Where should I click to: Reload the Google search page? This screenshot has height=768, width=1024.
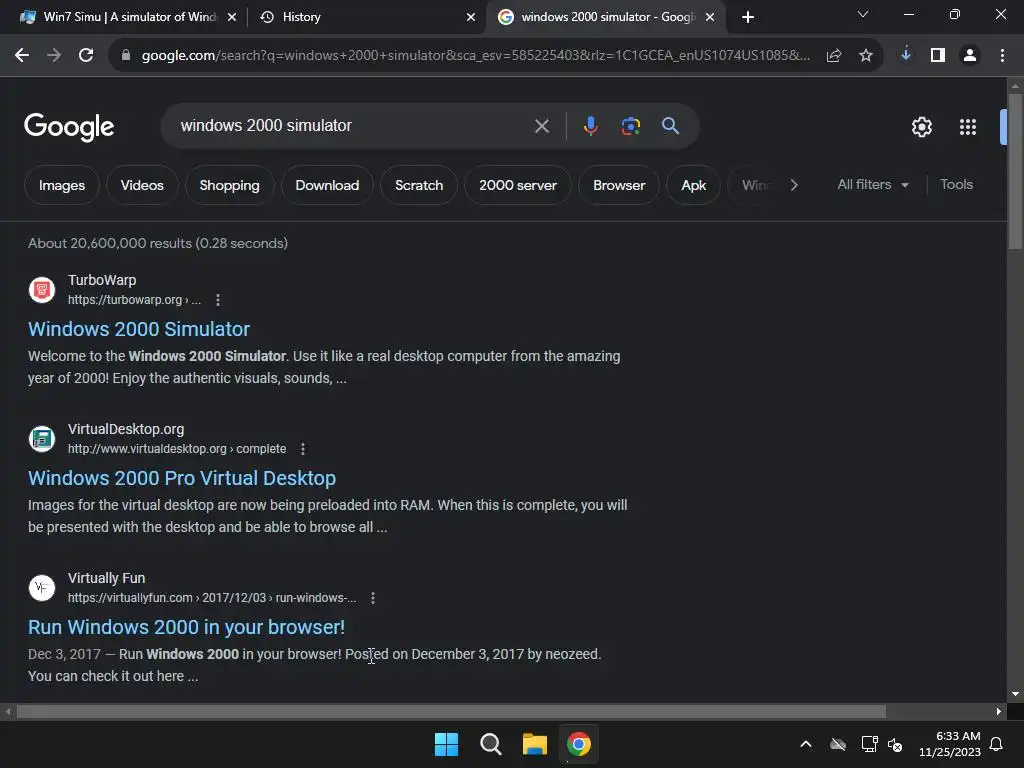click(x=86, y=56)
